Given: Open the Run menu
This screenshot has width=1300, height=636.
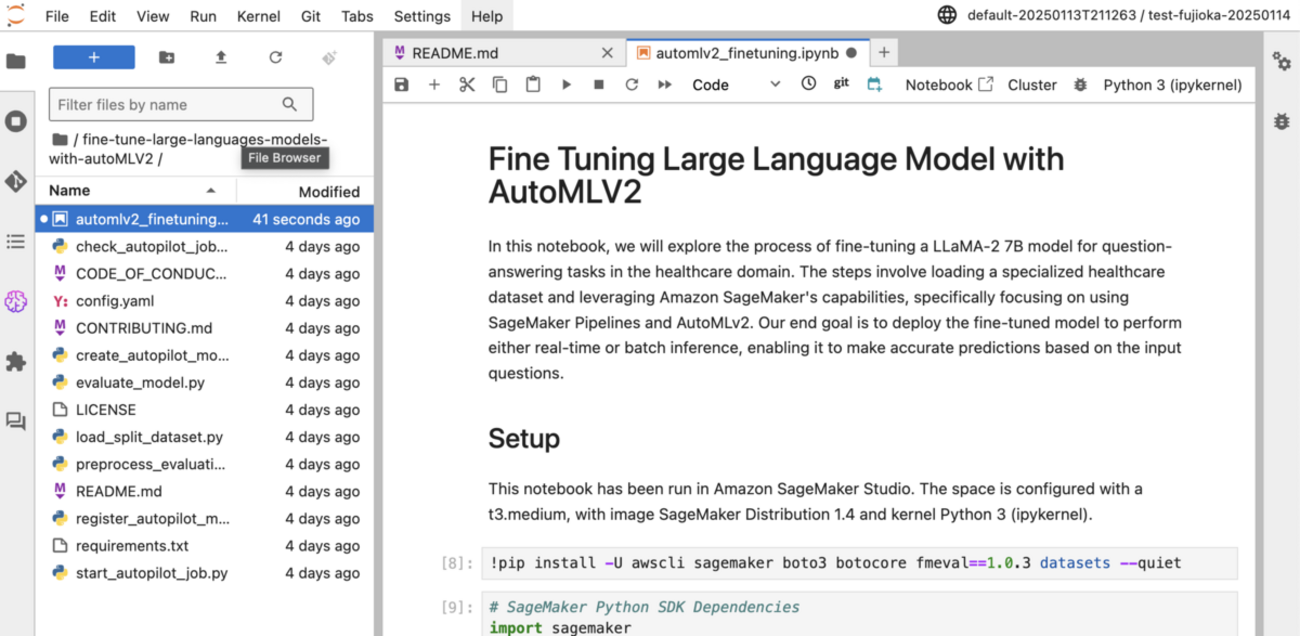Looking at the screenshot, I should pos(203,16).
